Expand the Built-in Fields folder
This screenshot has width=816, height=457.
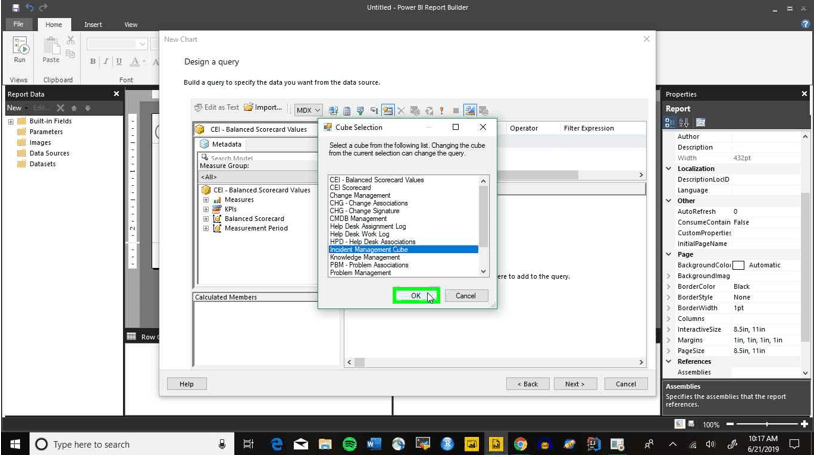11,121
